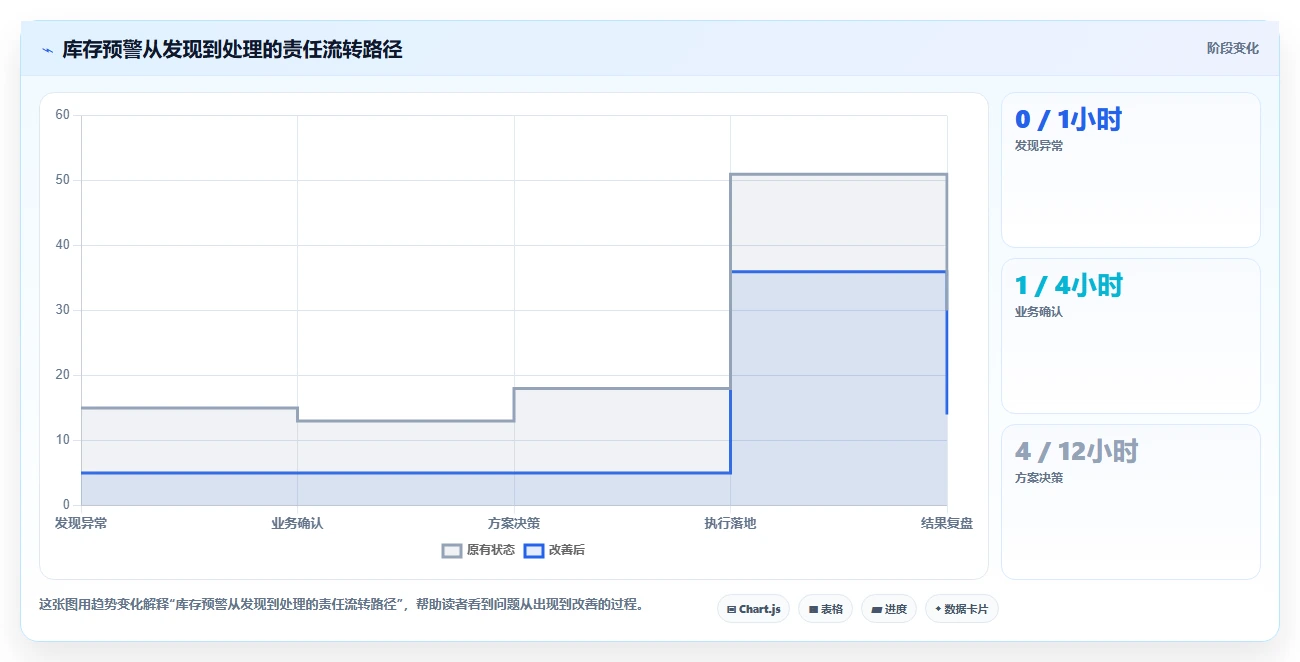This screenshot has height=662, width=1300.
Task: Click the 发现异常 x-axis label
Action: click(x=81, y=523)
